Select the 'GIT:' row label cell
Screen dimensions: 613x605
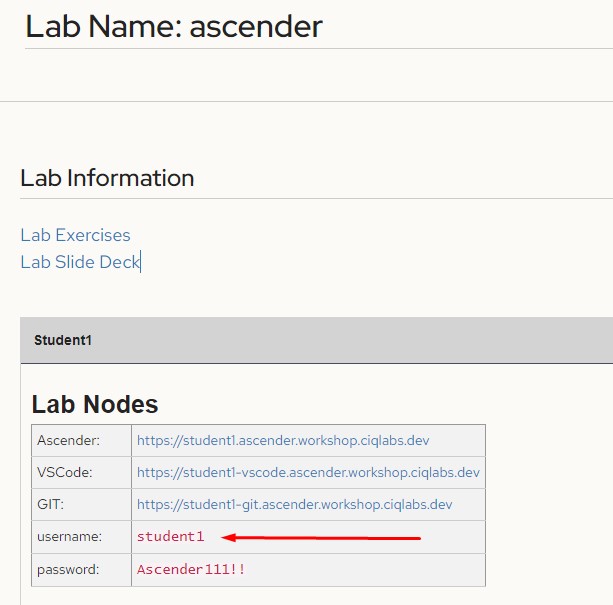81,504
